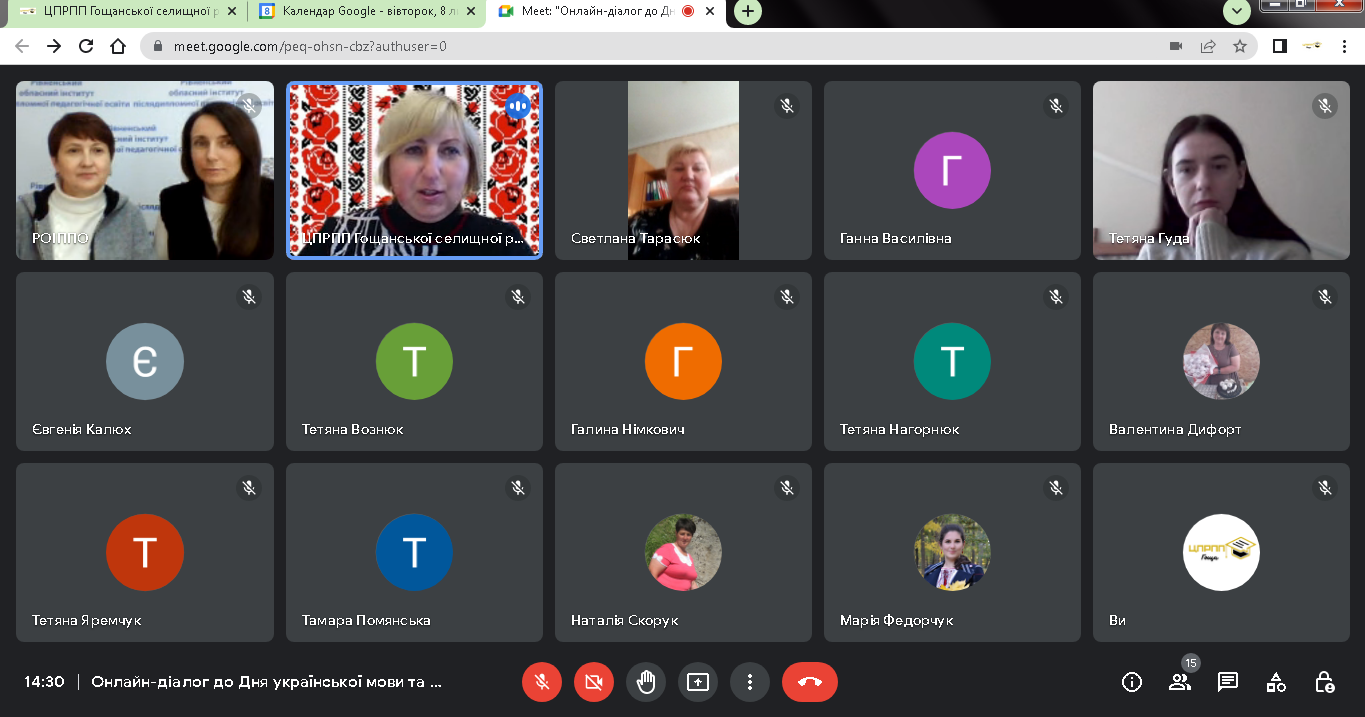Image resolution: width=1365 pixels, height=717 pixels.
Task: Expand the Chrome tab search chevron
Action: [1237, 12]
